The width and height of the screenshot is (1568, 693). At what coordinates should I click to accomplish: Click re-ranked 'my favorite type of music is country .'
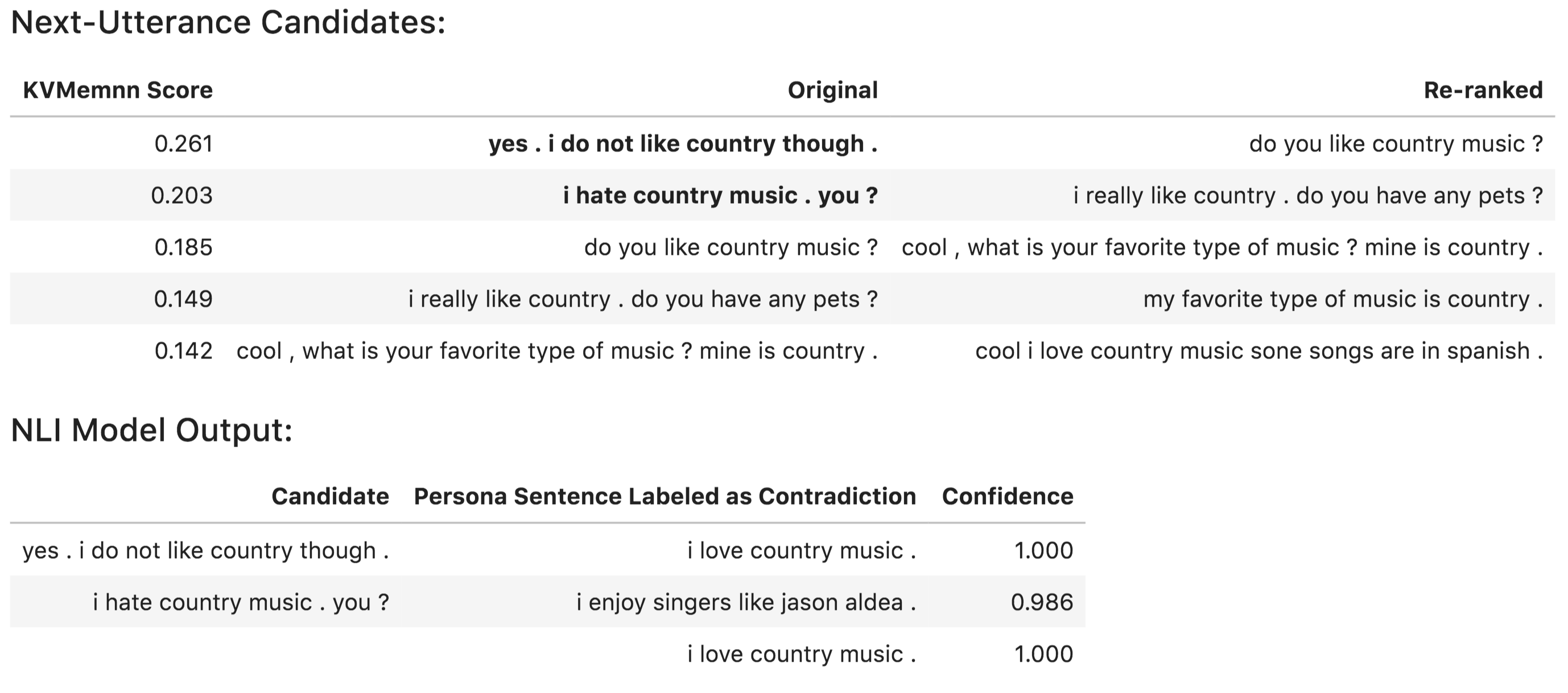pyautogui.click(x=1343, y=299)
